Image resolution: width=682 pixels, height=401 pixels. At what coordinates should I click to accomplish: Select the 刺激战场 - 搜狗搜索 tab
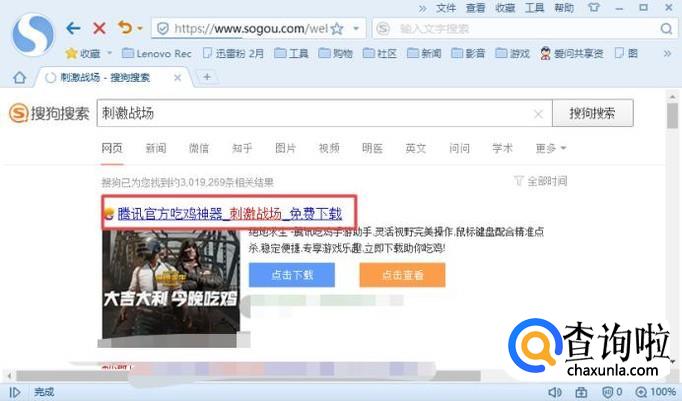pos(105,78)
